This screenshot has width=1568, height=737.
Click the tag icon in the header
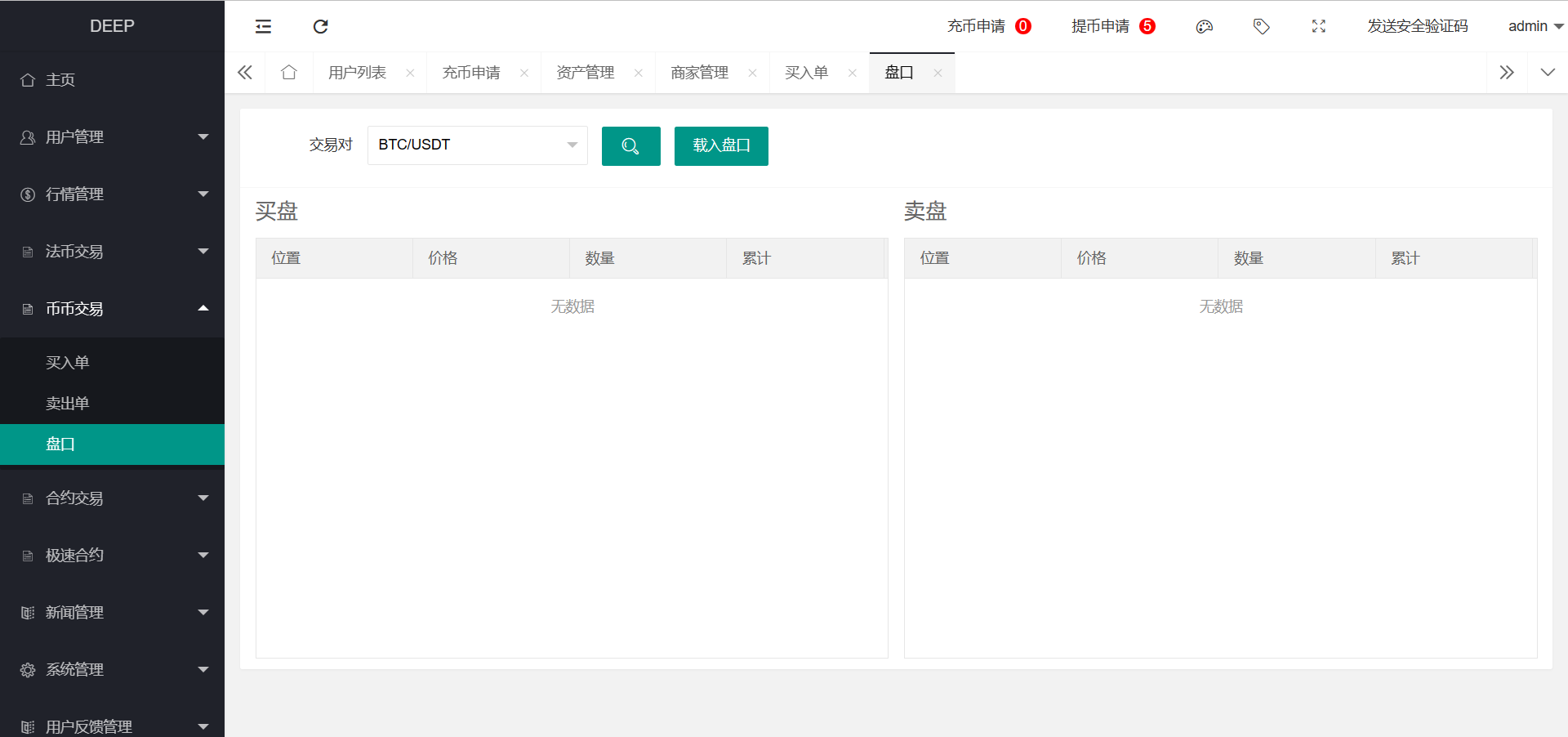[x=1261, y=26]
